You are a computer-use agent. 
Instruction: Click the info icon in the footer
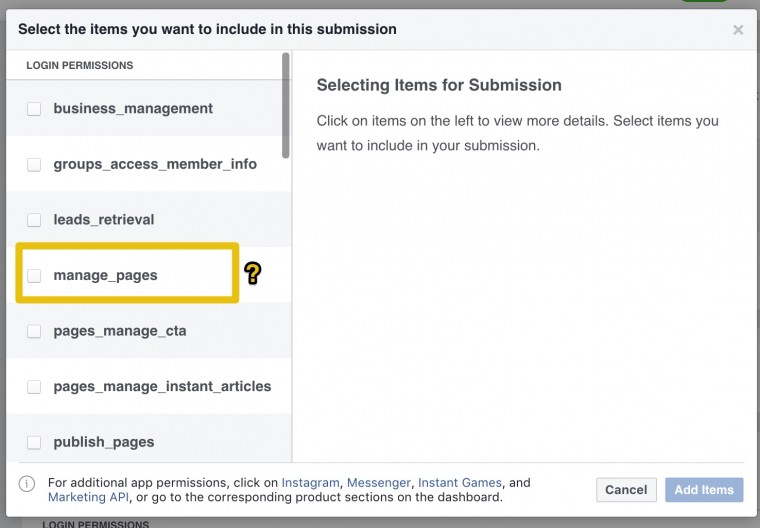pos(27,484)
